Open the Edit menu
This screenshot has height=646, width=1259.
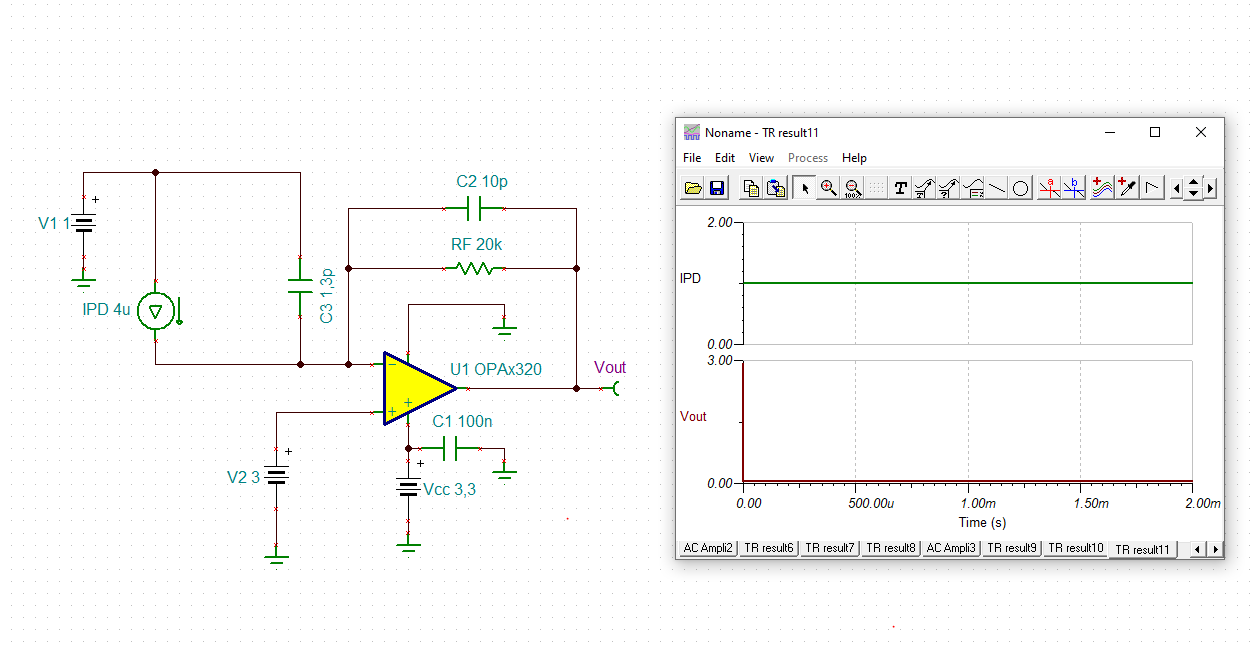(x=725, y=158)
